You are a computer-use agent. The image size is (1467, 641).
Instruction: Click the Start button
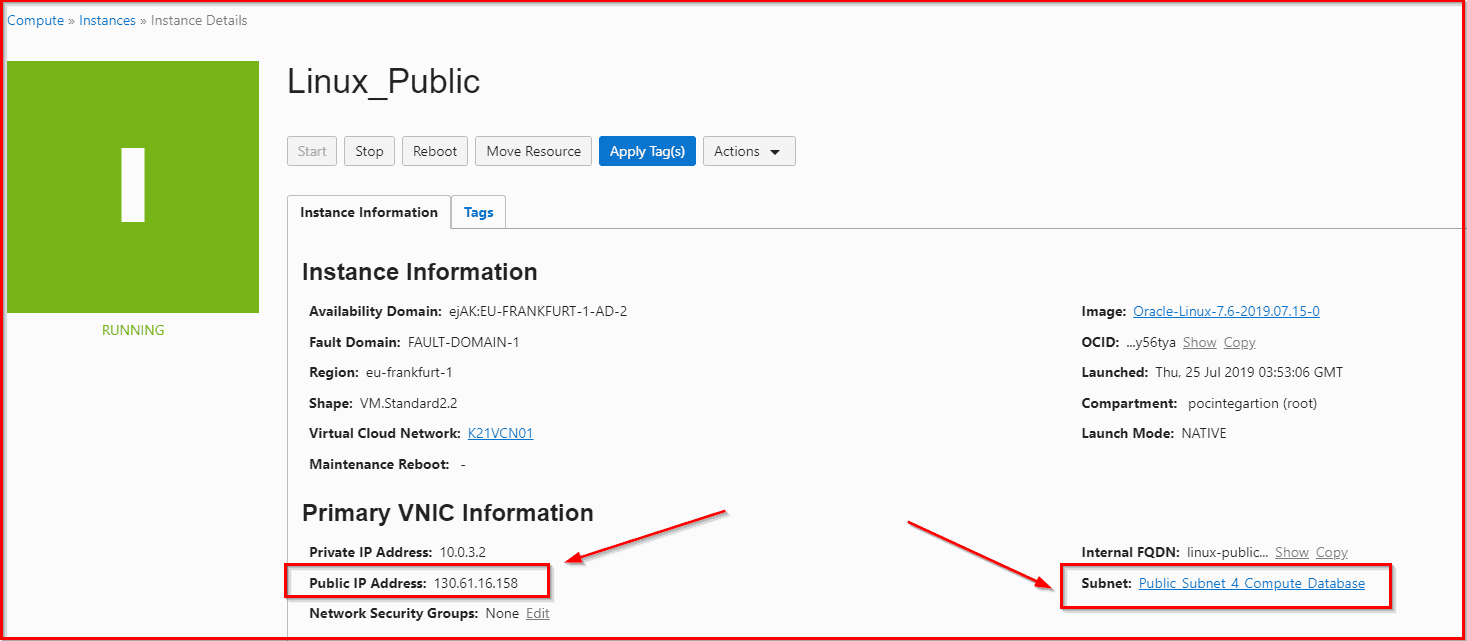(312, 151)
